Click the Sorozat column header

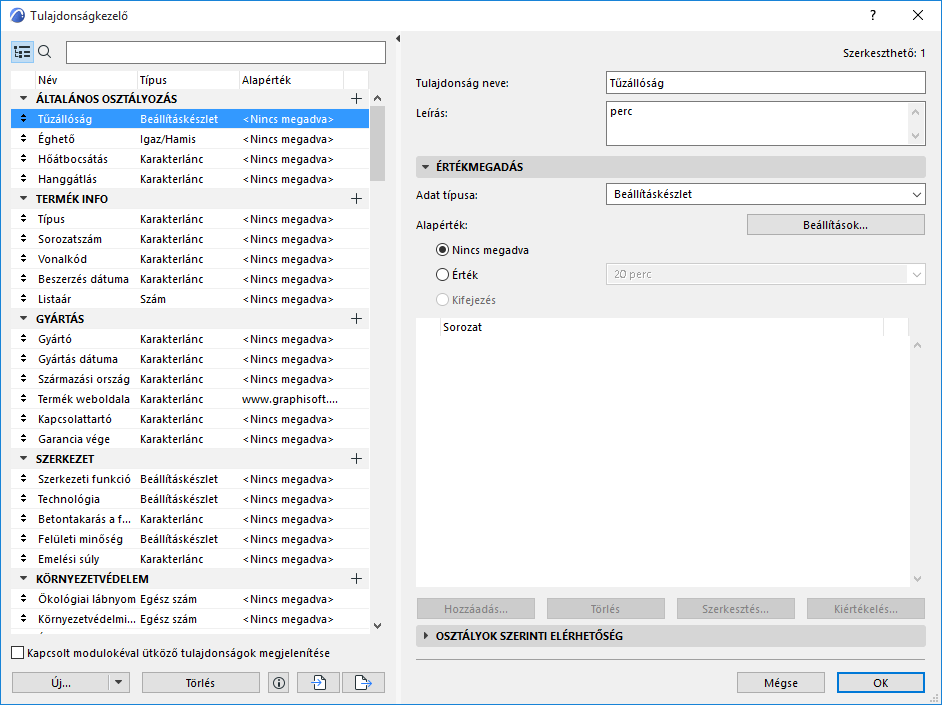tap(661, 327)
